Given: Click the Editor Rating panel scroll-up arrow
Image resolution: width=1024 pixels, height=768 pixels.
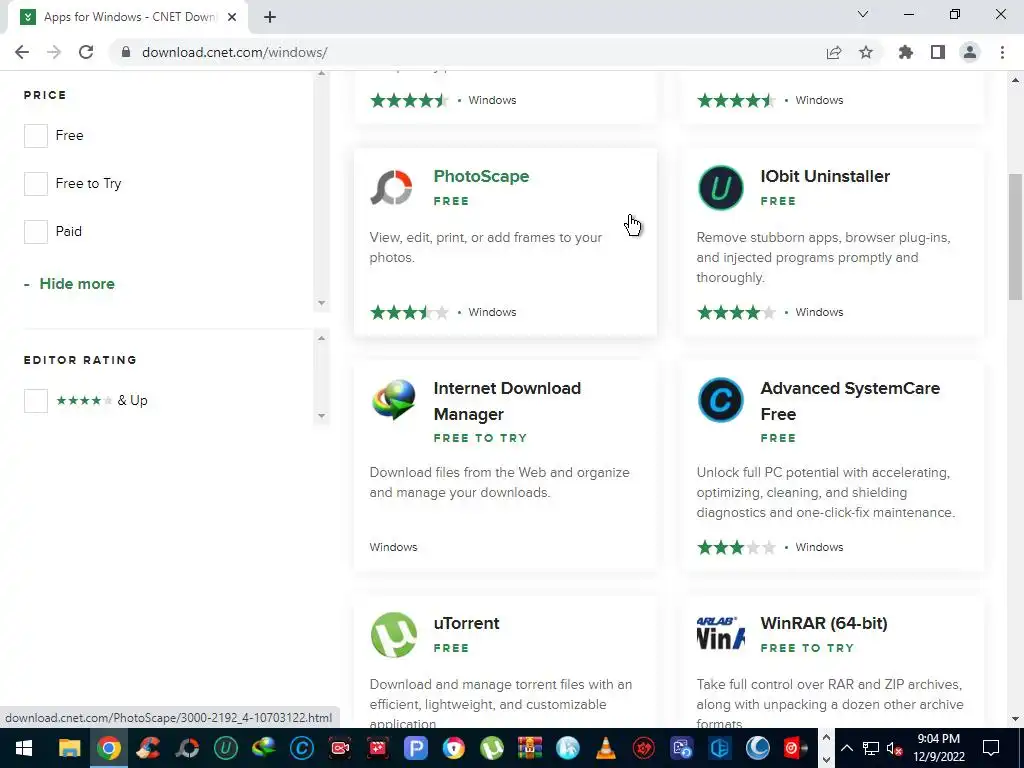Looking at the screenshot, I should point(321,338).
